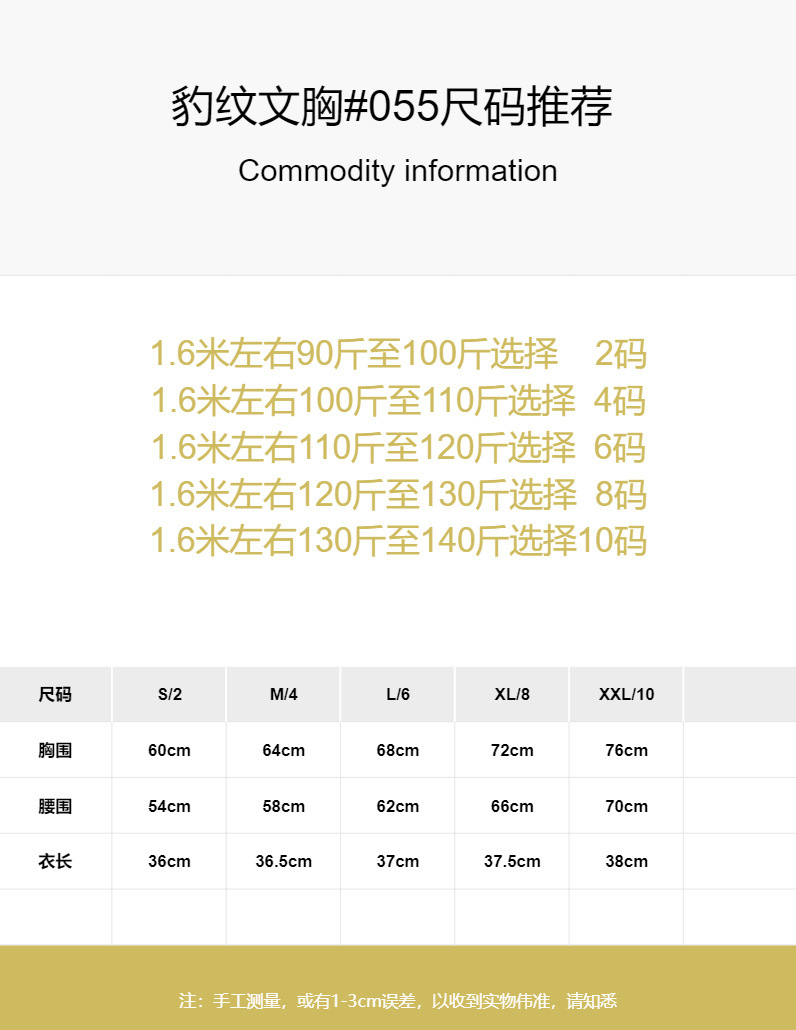
Task: Click the XL/8 size column header
Action: pyautogui.click(x=512, y=694)
